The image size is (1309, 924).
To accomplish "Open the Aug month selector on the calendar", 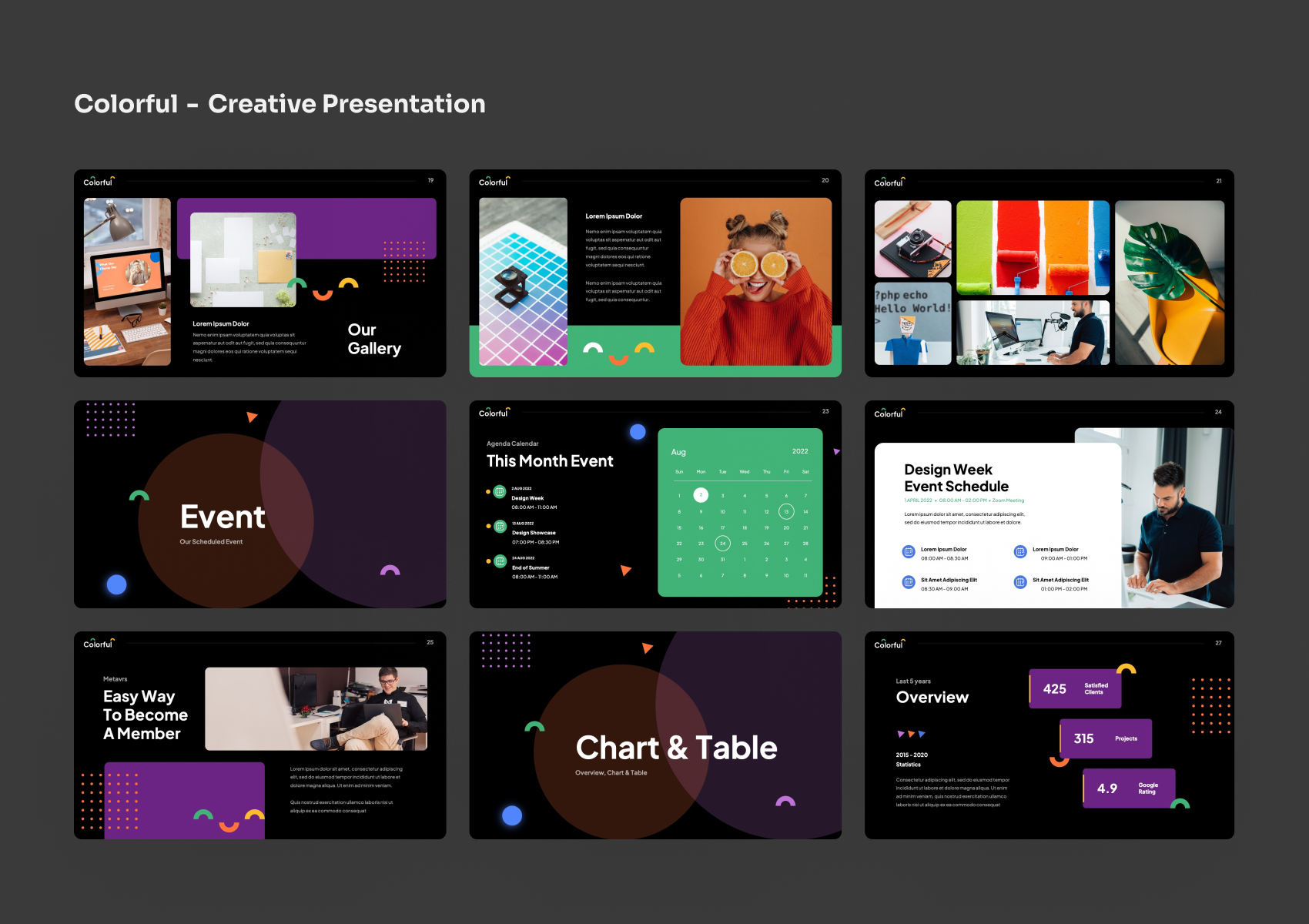I will 678,452.
